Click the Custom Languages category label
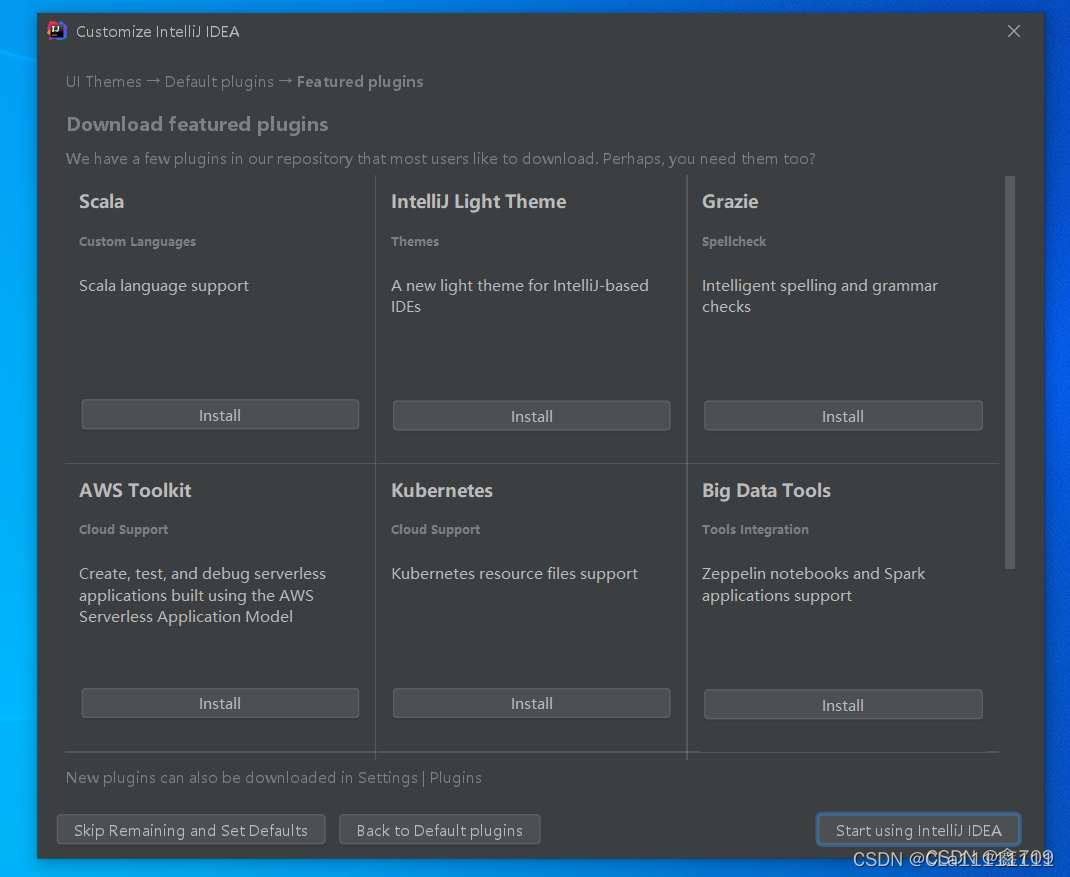This screenshot has height=877, width=1070. coord(137,242)
